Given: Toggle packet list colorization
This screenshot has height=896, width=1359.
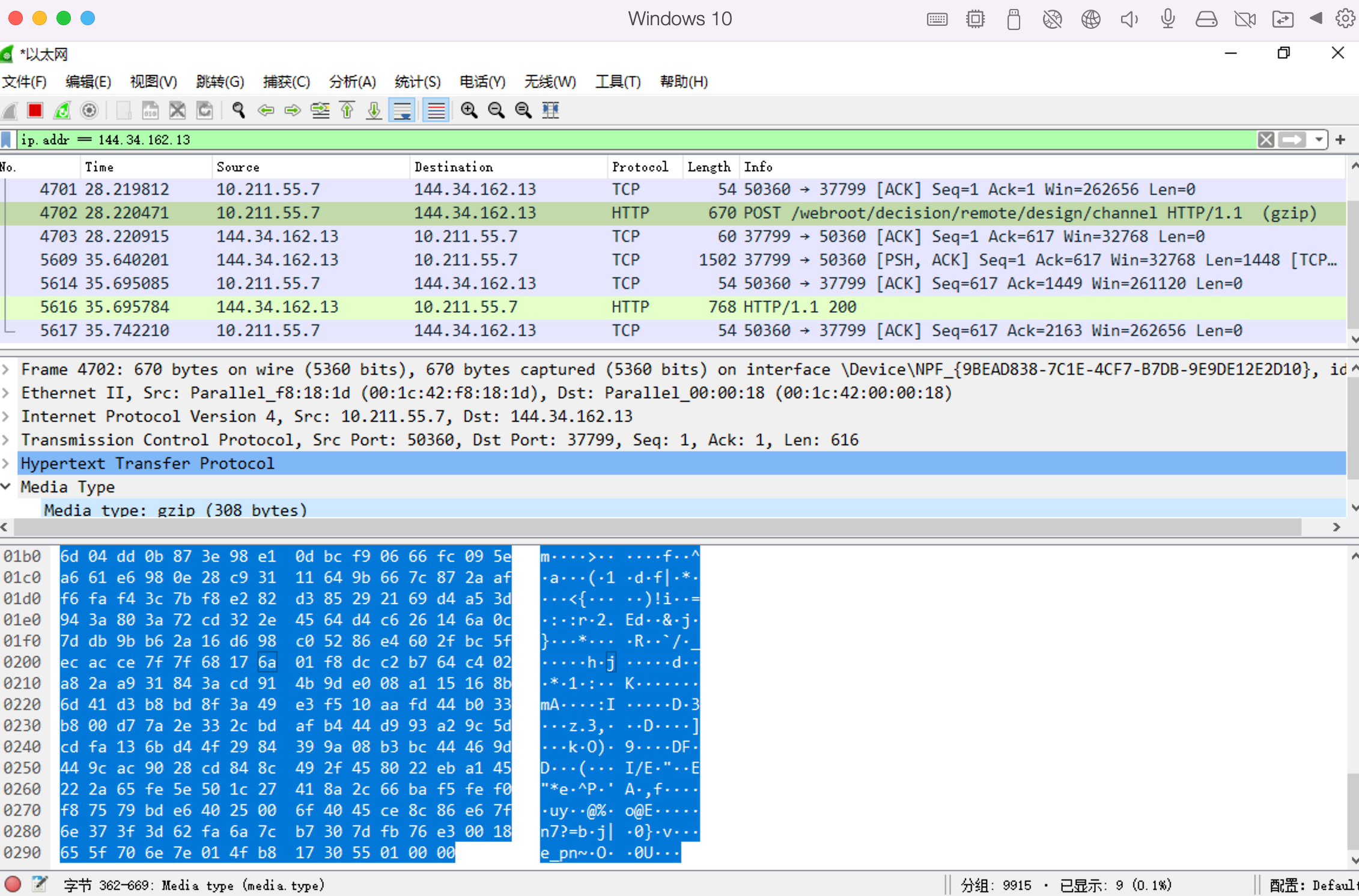Looking at the screenshot, I should [436, 110].
